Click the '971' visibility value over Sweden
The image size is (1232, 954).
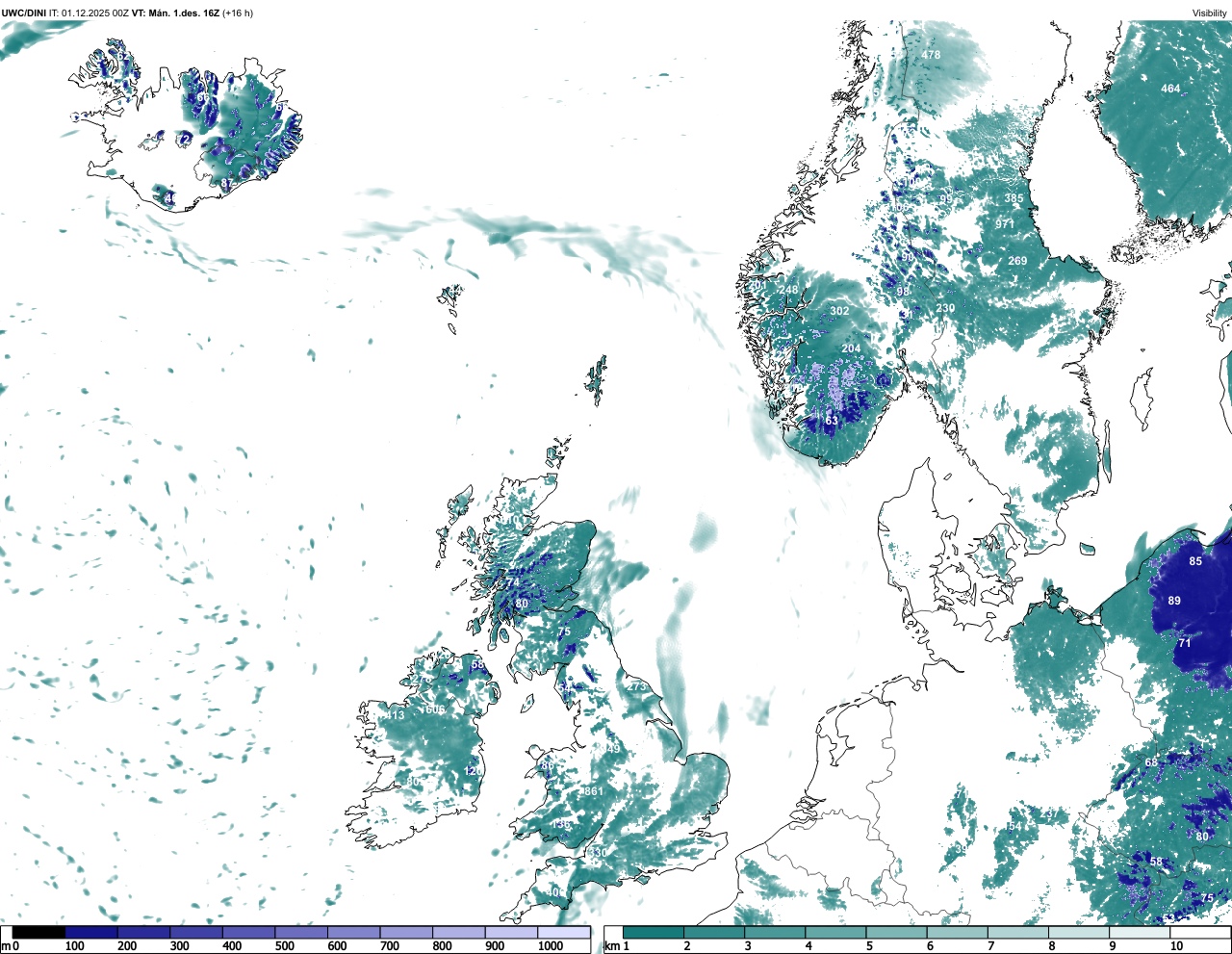[1005, 224]
